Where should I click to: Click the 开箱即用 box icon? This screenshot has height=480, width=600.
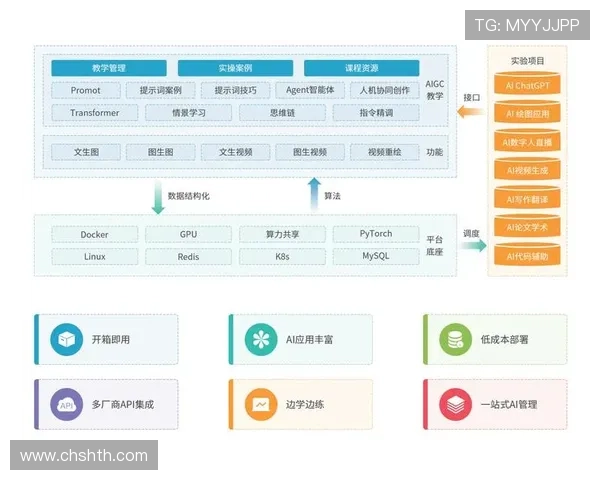click(x=67, y=340)
